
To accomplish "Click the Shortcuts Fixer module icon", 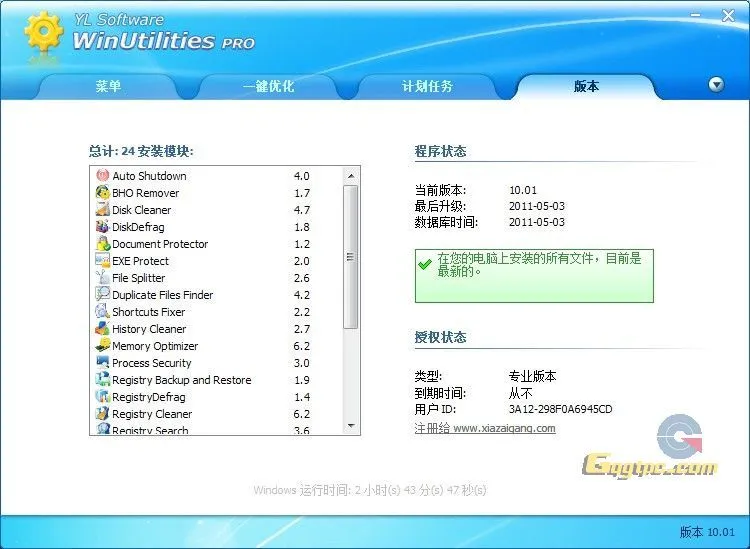I will point(102,312).
